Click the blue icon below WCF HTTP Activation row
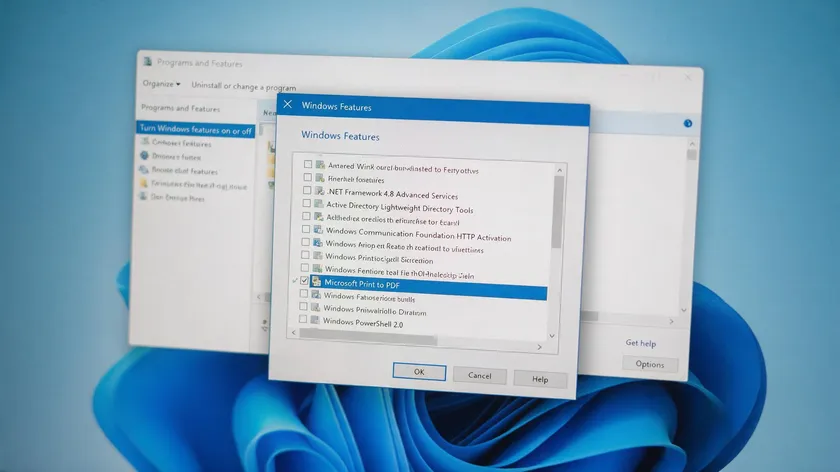 (318, 242)
